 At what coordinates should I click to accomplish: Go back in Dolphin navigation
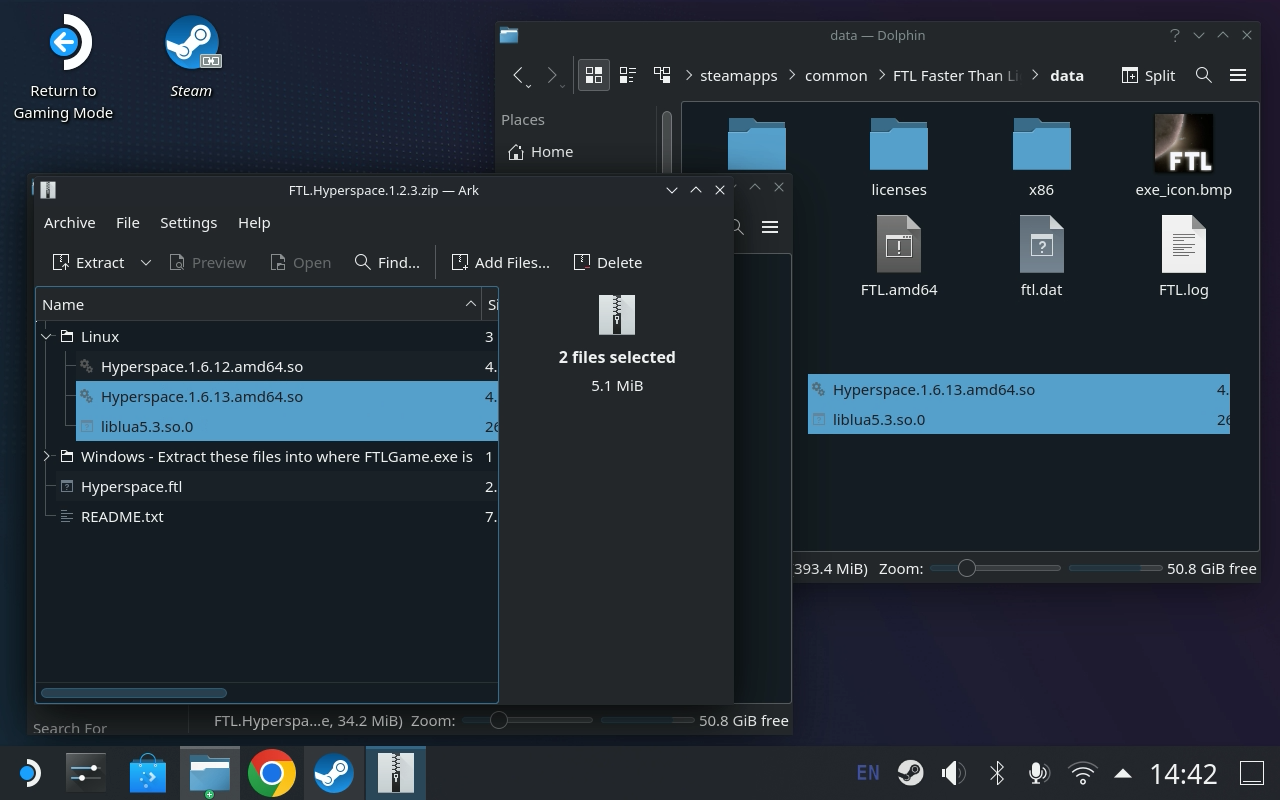(518, 75)
